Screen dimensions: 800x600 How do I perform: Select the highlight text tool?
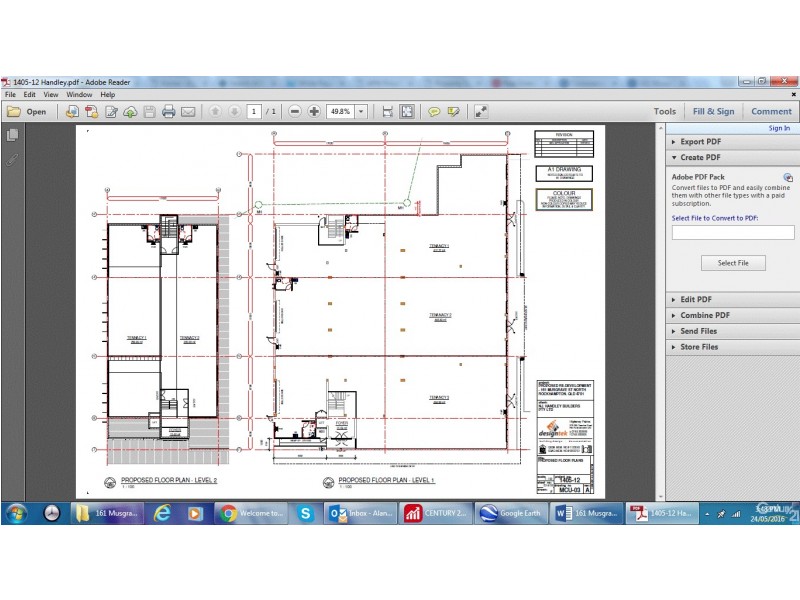[x=454, y=112]
